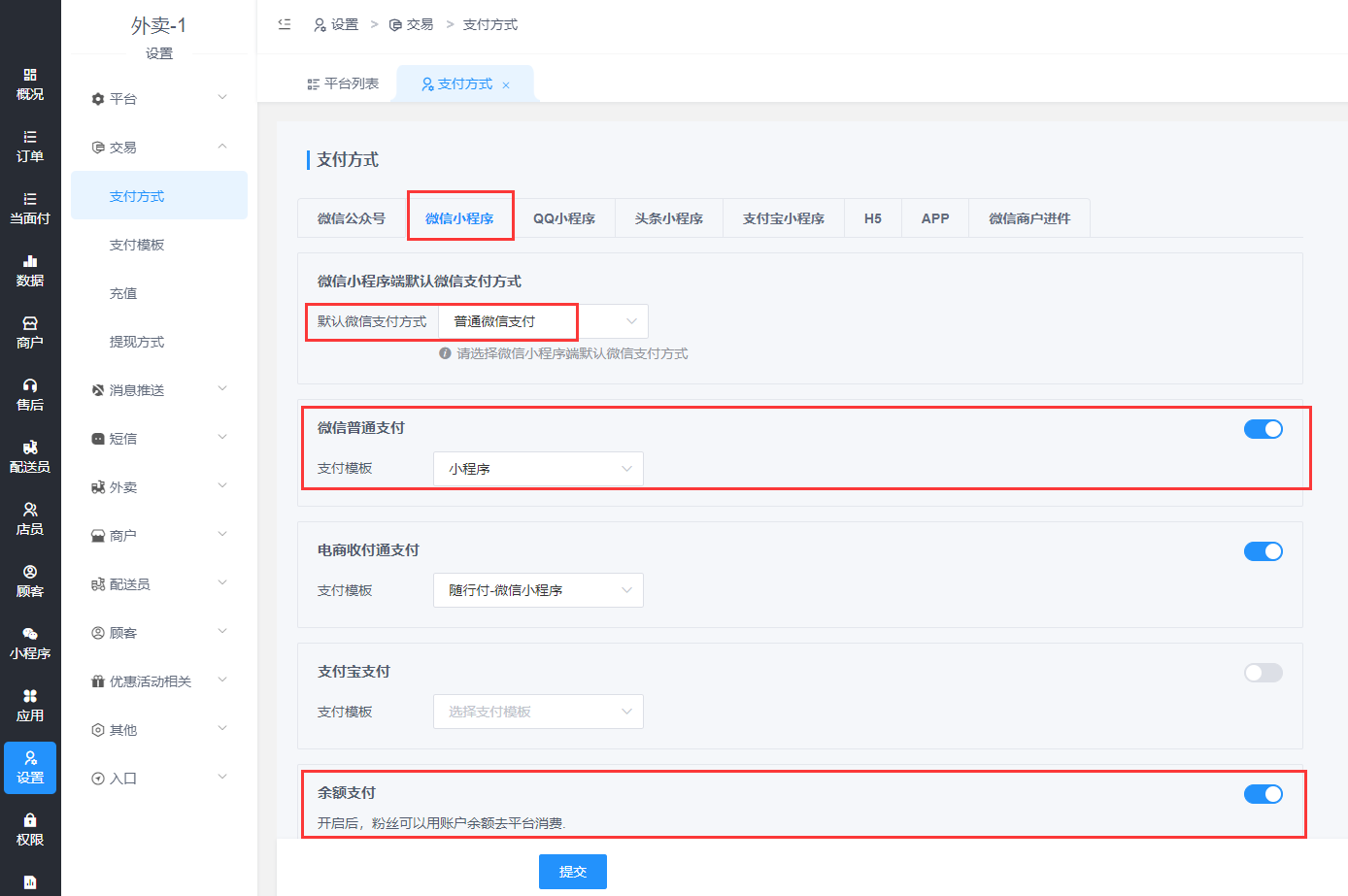This screenshot has height=896, width=1348.
Task: Switch to the 头条小程序 tab
Action: point(669,218)
